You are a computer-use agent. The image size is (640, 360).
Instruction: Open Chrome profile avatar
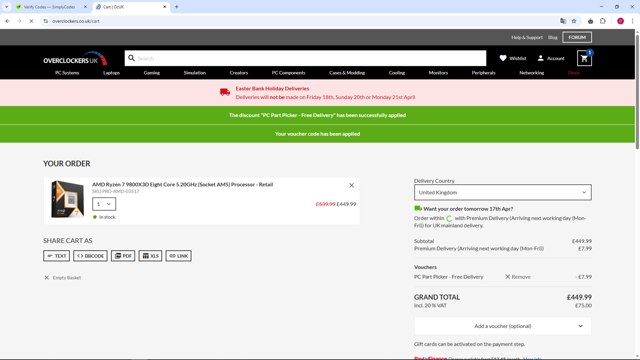click(620, 21)
